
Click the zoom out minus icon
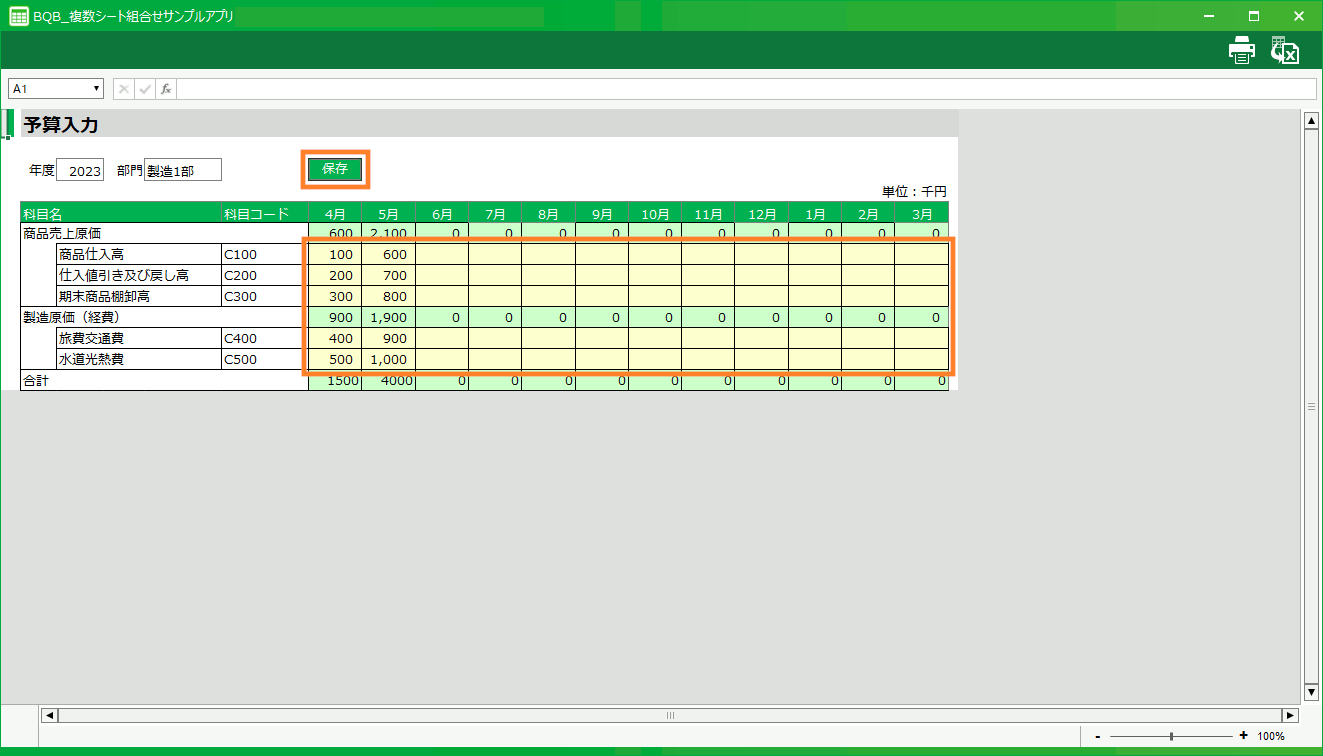click(1098, 736)
